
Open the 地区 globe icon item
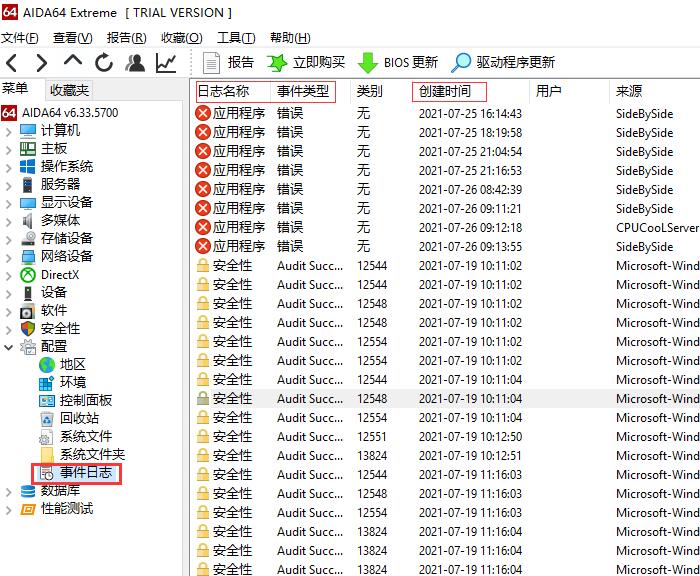[47, 365]
